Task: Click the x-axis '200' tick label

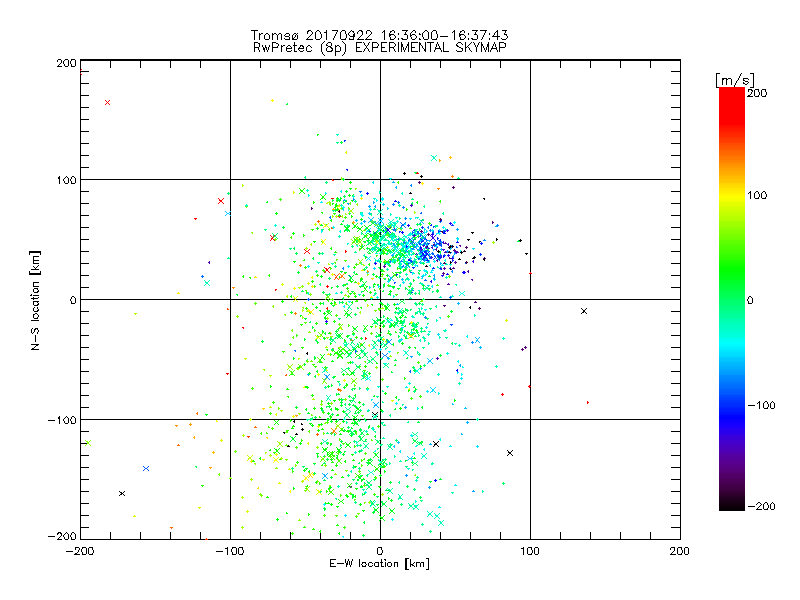Action: (680, 551)
